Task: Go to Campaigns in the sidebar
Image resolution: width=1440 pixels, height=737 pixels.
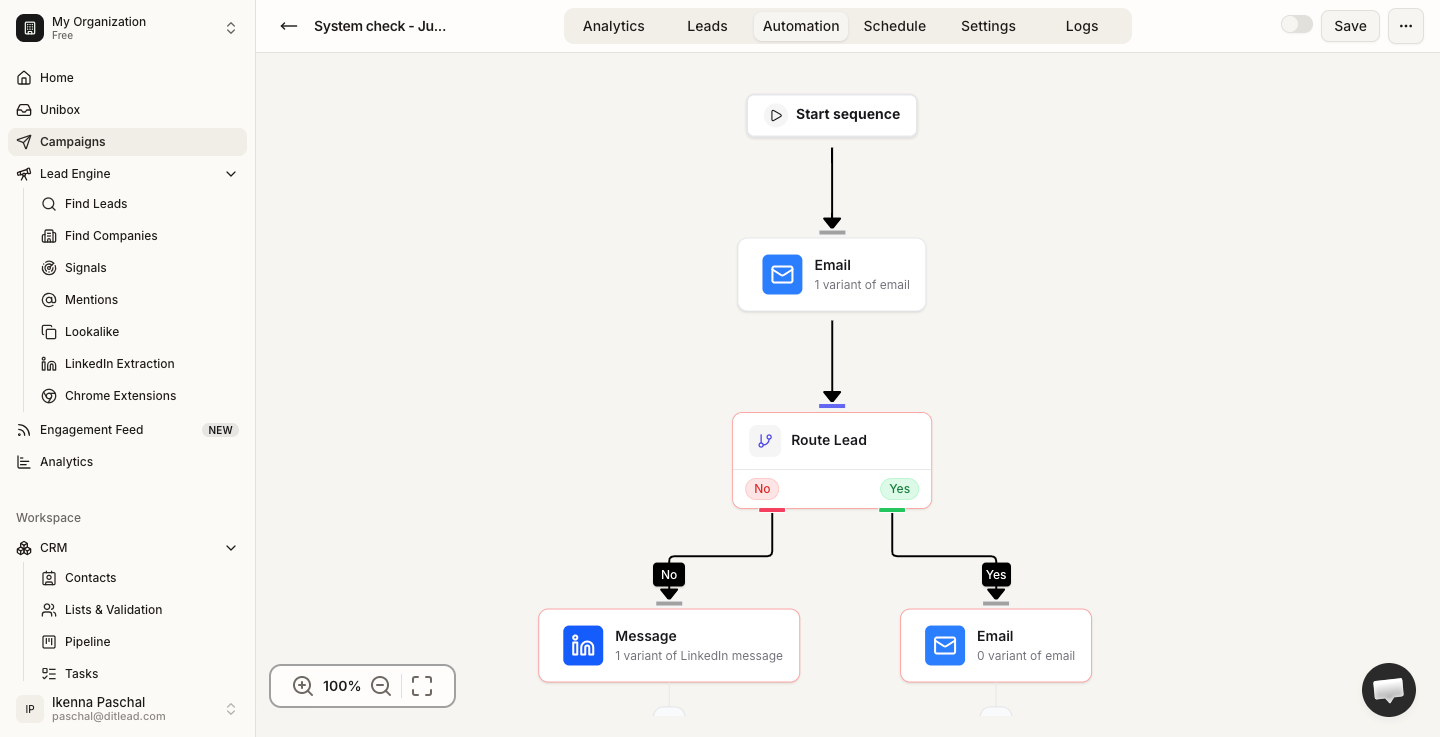Action: pyautogui.click(x=127, y=142)
